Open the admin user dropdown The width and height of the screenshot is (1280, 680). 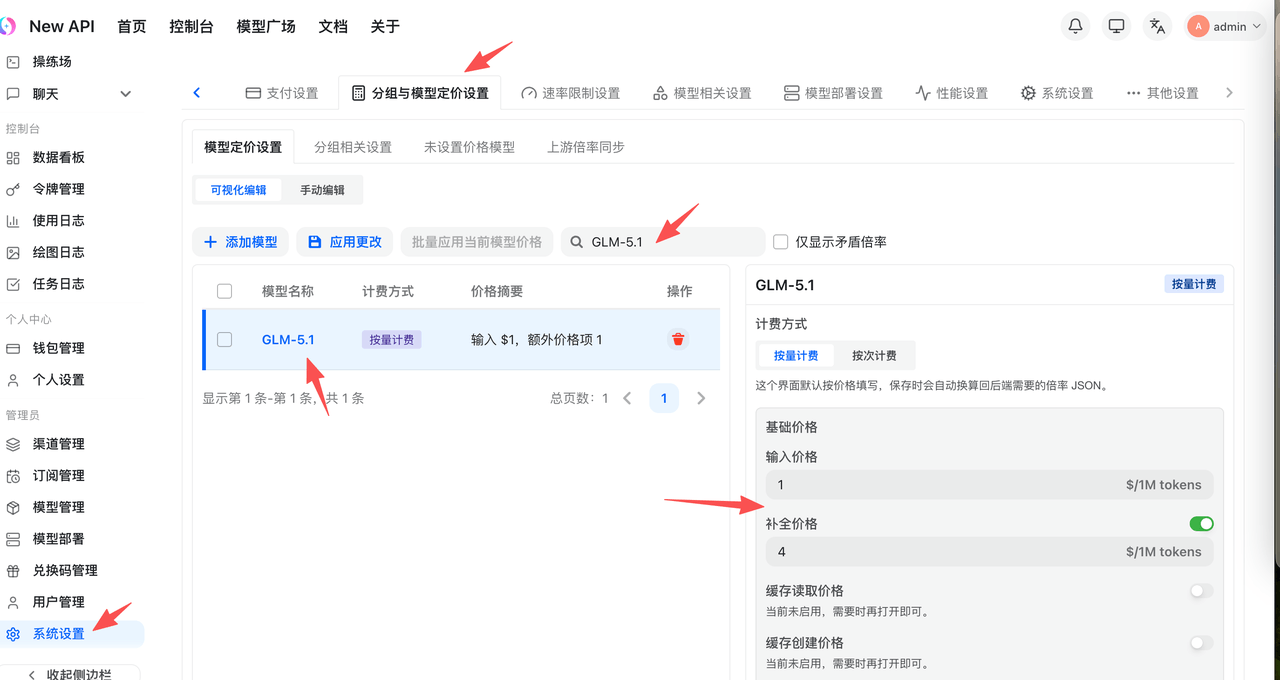1226,27
